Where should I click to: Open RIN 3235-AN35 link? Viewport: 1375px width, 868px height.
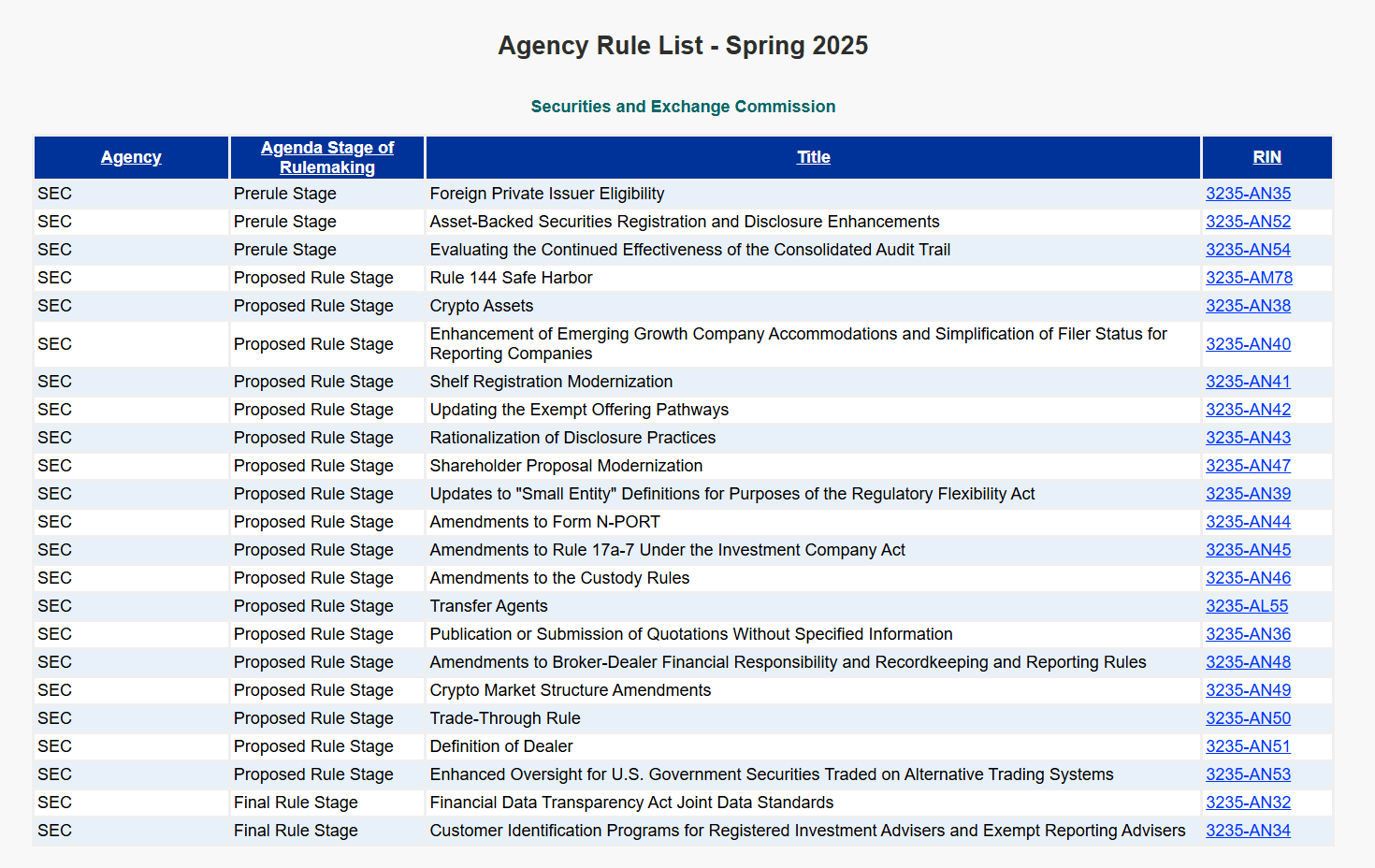click(1248, 194)
